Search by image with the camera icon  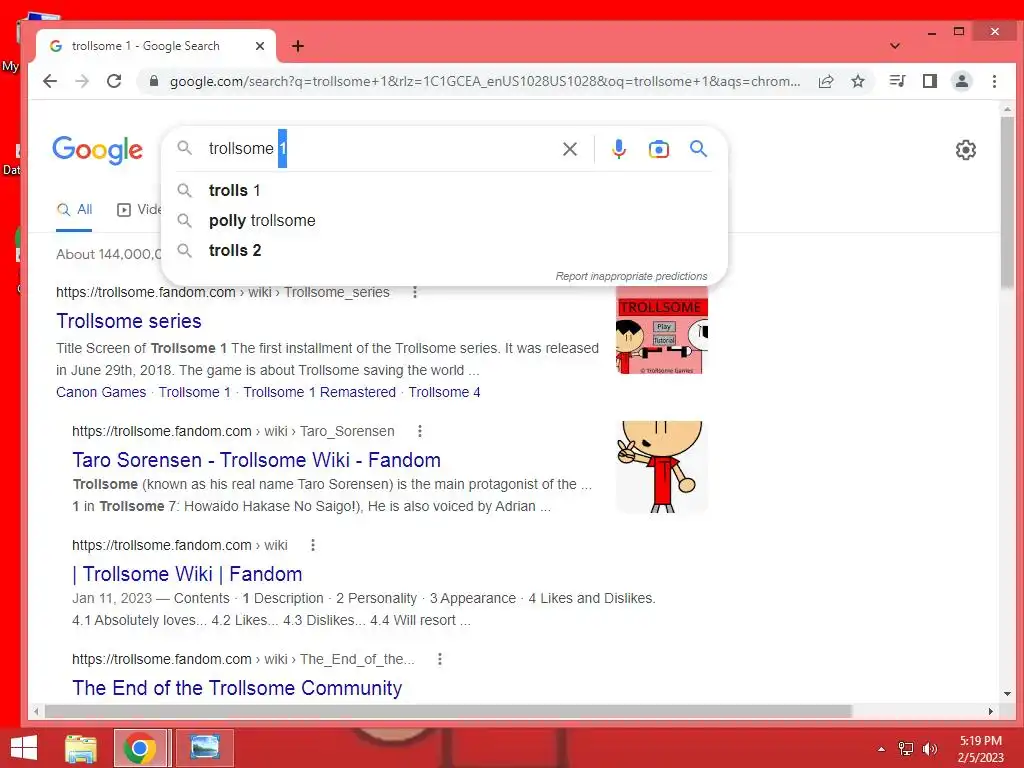pyautogui.click(x=659, y=149)
